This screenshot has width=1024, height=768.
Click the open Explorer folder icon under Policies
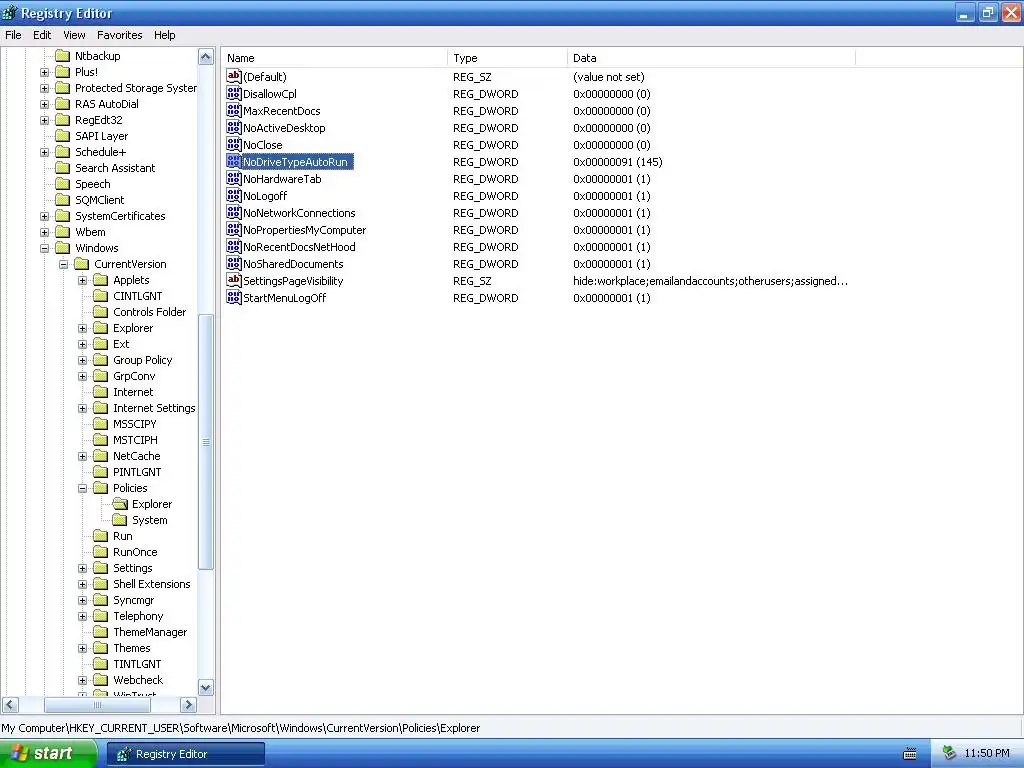120,504
